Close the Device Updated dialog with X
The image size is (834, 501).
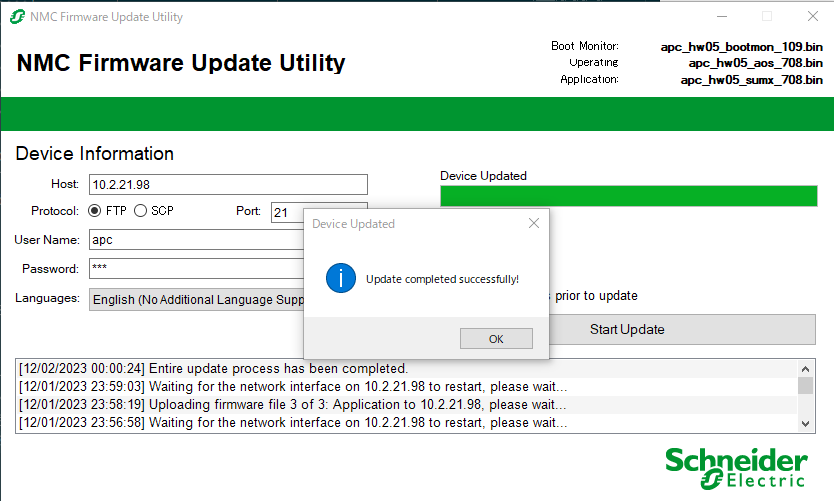pos(534,223)
